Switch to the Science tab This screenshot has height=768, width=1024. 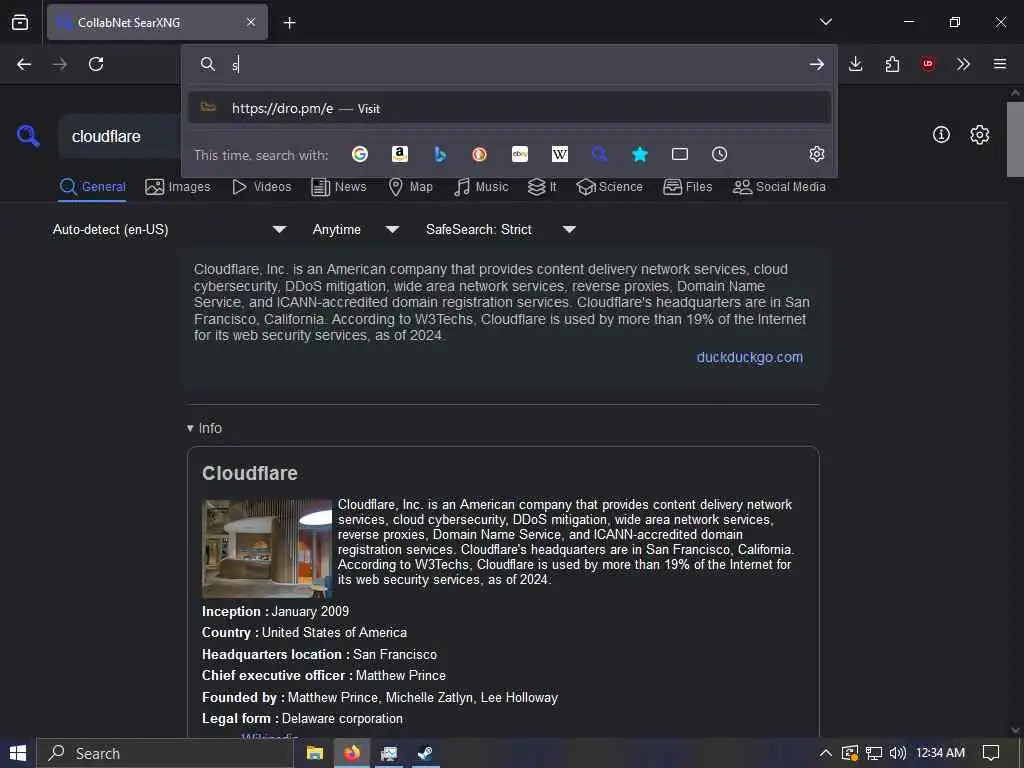click(609, 187)
